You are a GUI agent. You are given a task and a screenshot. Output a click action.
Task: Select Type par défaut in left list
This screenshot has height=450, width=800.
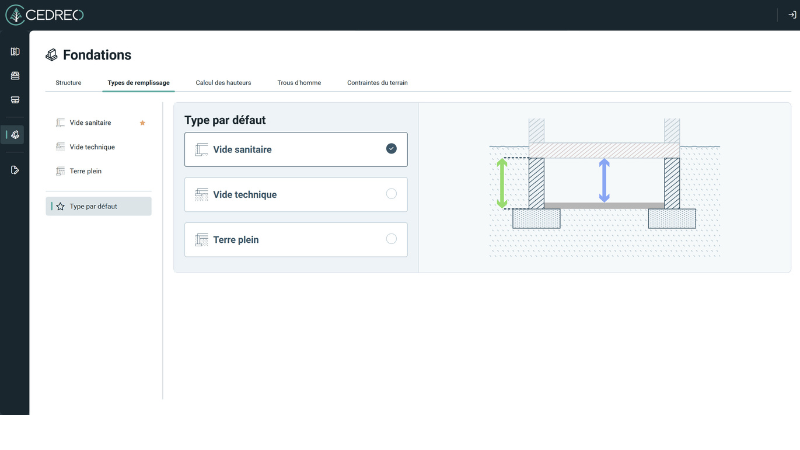coord(98,206)
